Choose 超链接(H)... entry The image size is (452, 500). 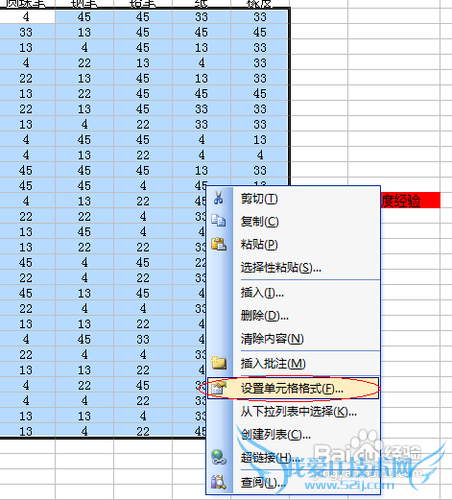[x=293, y=457]
